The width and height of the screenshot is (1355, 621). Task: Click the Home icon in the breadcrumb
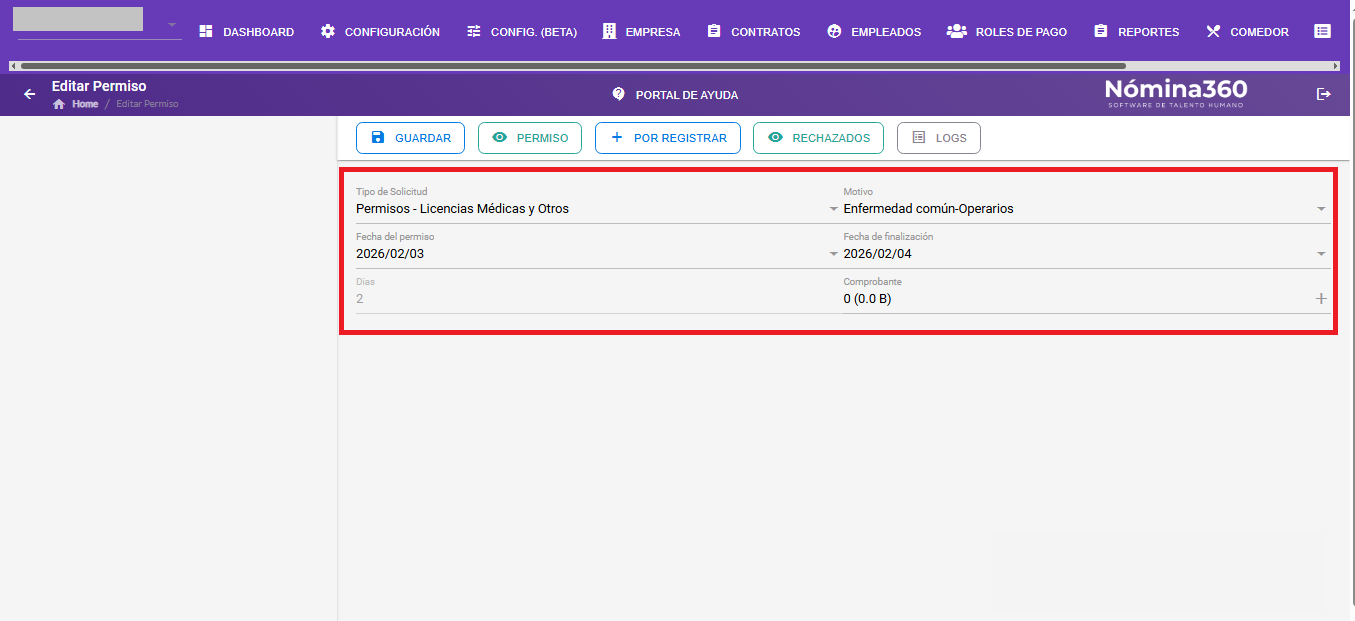(x=59, y=104)
